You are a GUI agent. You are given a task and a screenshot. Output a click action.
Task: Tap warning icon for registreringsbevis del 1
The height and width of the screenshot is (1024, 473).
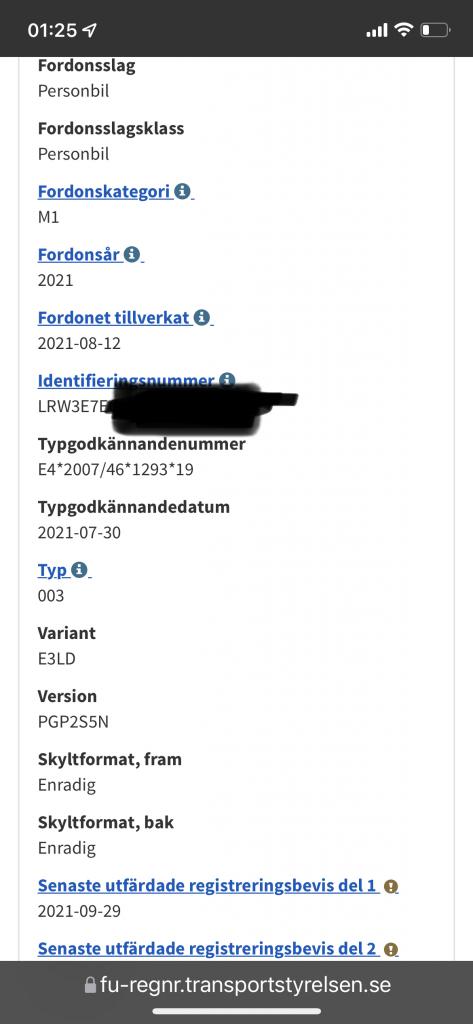[x=391, y=887]
